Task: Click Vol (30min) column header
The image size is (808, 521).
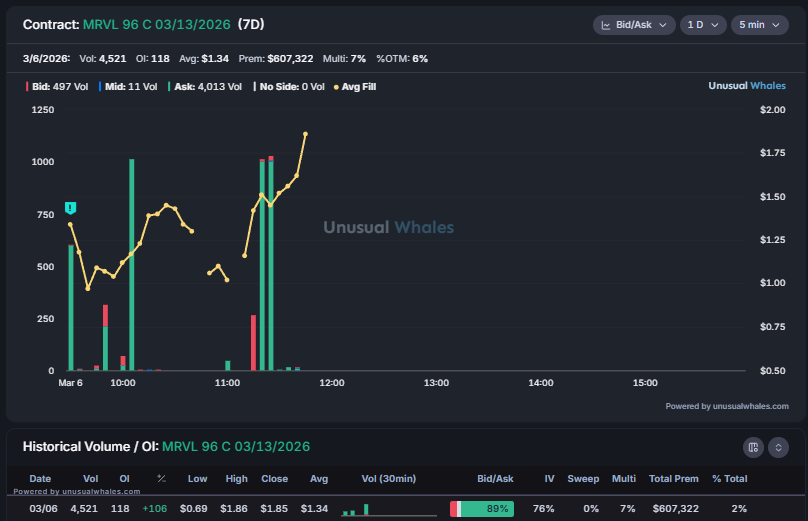Action: point(389,478)
